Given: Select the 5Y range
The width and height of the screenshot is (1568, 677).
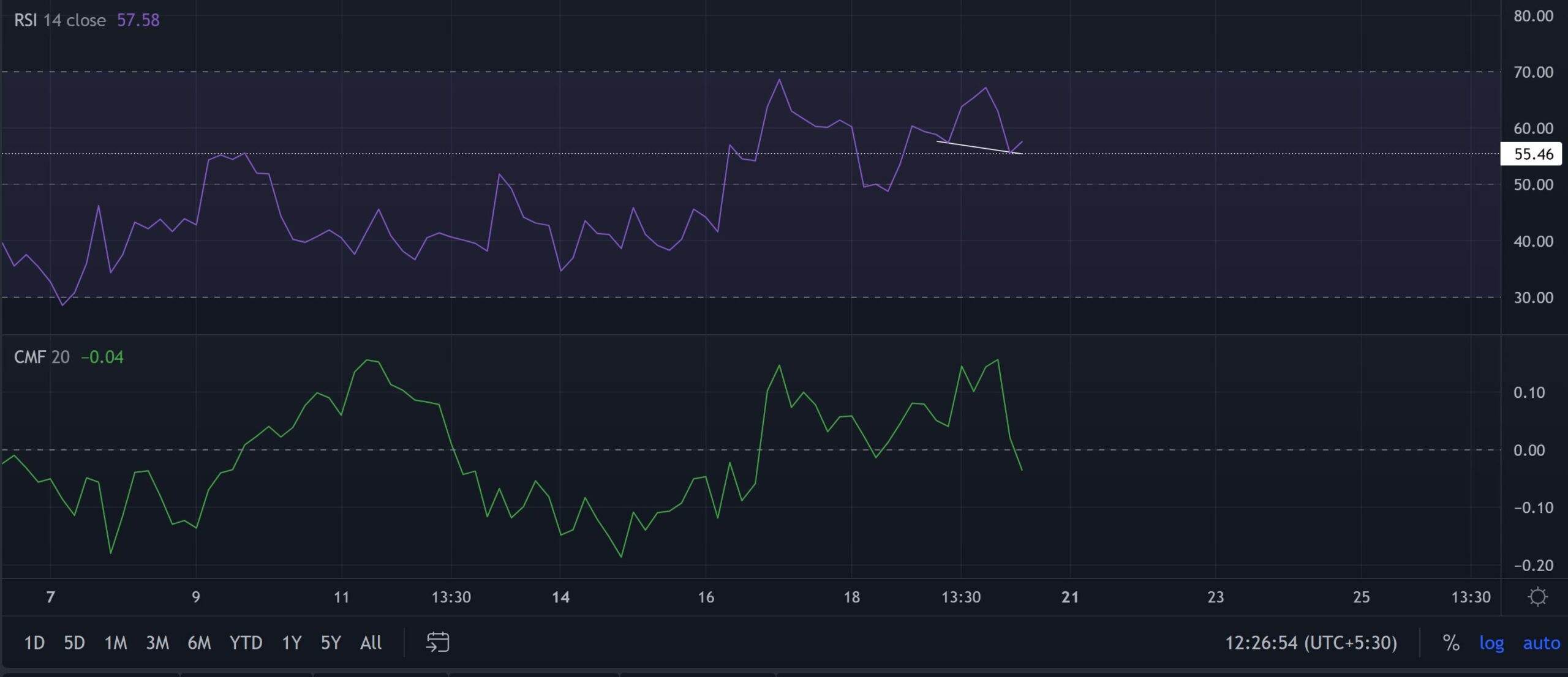Looking at the screenshot, I should 330,643.
